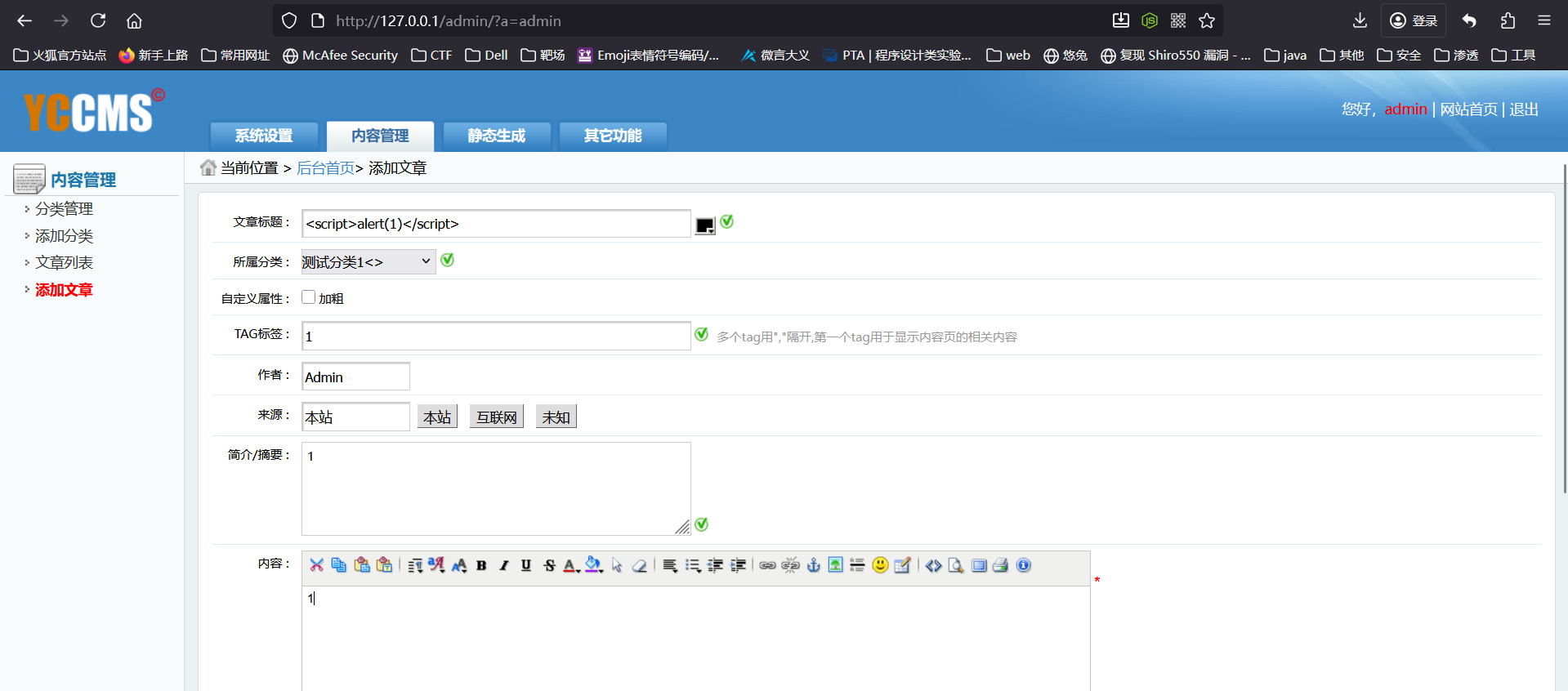Insert an anchor using the anchor icon

tap(813, 565)
